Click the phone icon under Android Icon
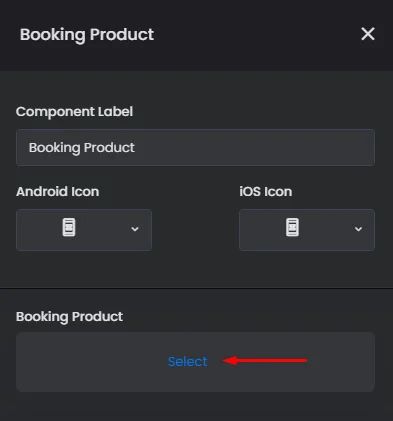The width and height of the screenshot is (393, 421). (69, 227)
